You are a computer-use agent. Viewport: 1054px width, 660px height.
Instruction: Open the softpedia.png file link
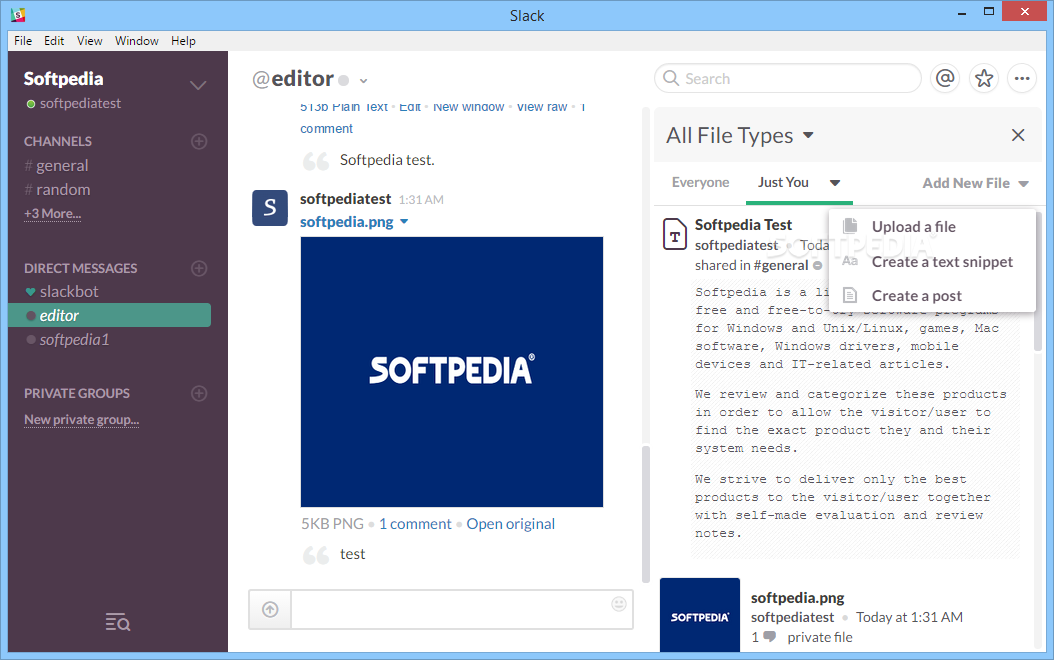tap(346, 222)
